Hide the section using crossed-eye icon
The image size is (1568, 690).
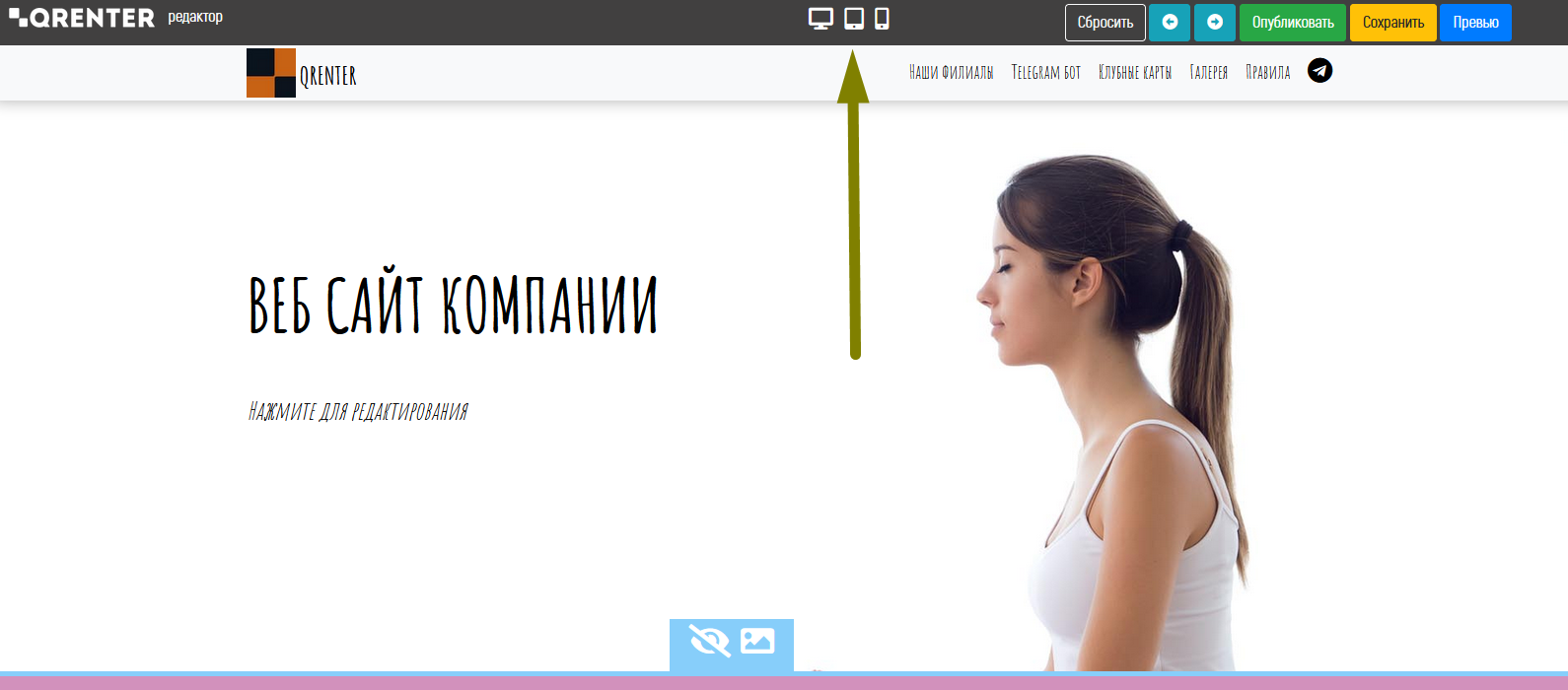[x=709, y=641]
